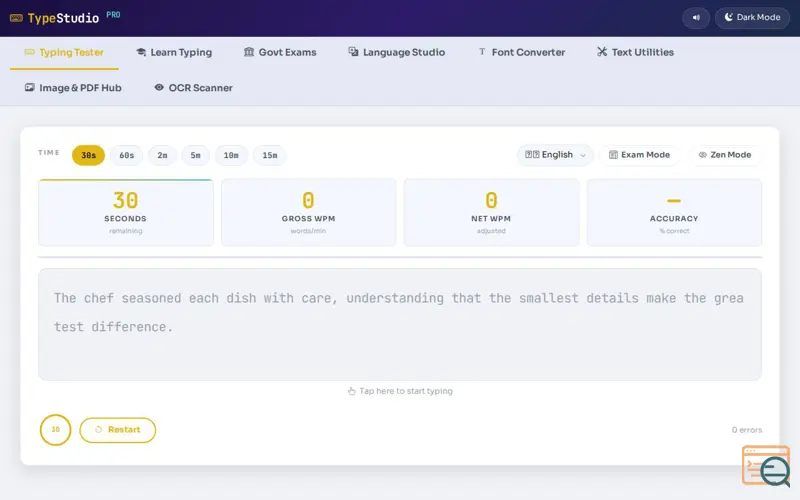Open the OCR Scanner tab
This screenshot has height=500, width=800.
pyautogui.click(x=193, y=88)
